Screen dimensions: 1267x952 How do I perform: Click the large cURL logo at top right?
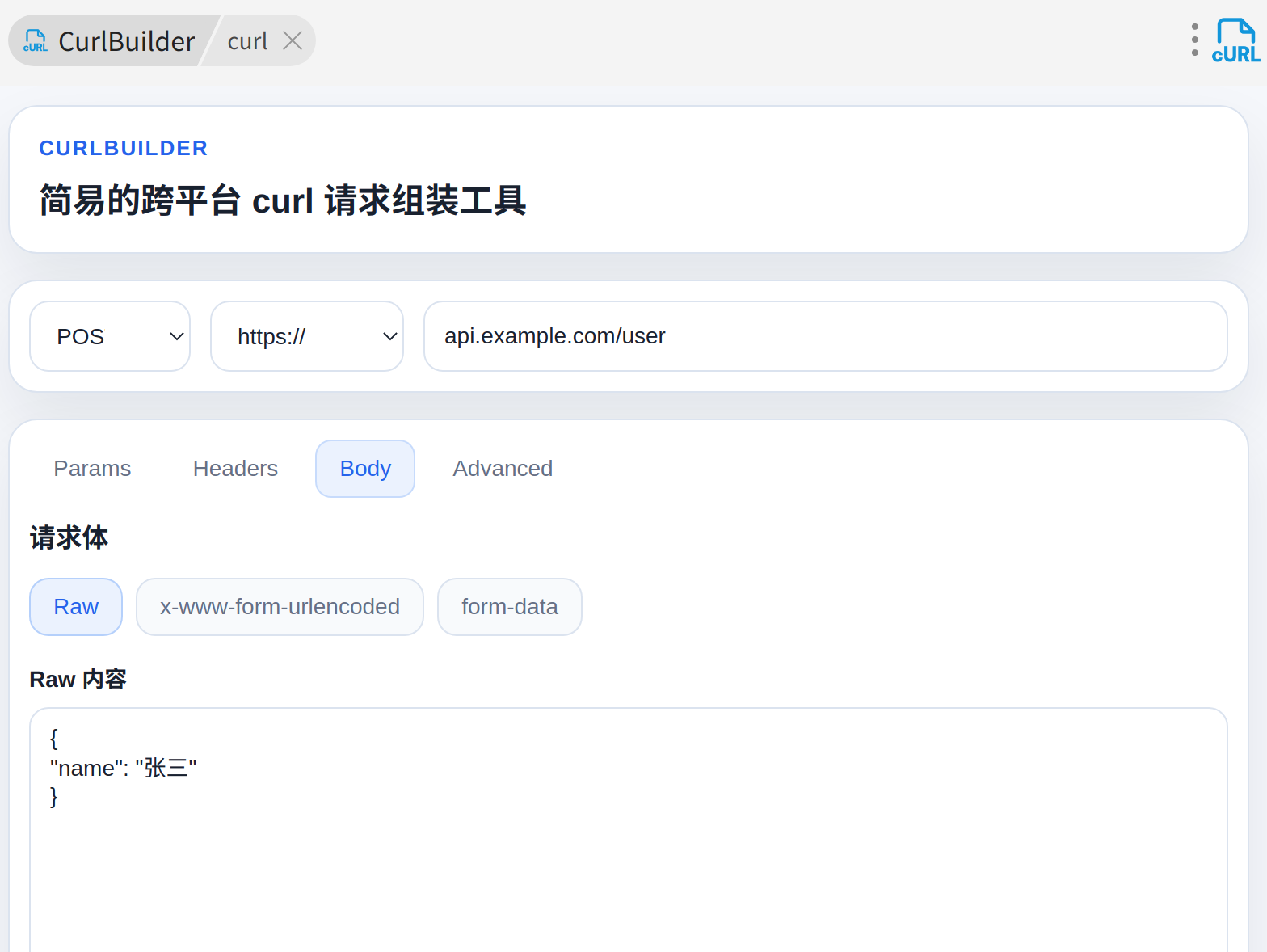pos(1235,41)
